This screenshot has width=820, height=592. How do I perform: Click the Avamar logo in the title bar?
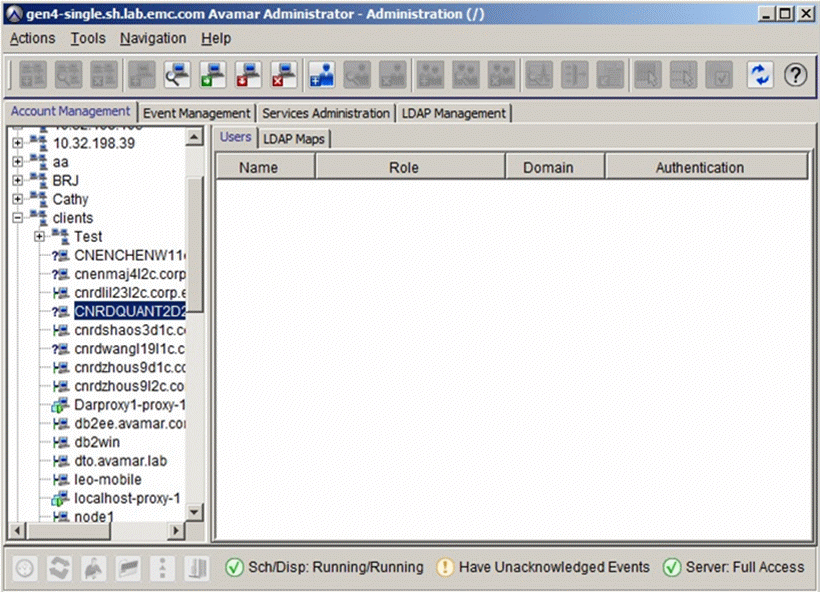(x=12, y=13)
